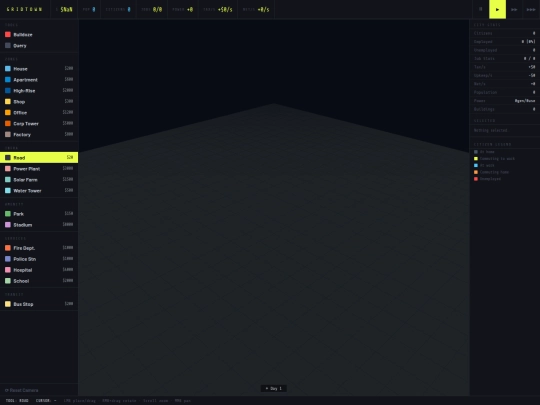Click the Day 1 indicator

click(274, 388)
